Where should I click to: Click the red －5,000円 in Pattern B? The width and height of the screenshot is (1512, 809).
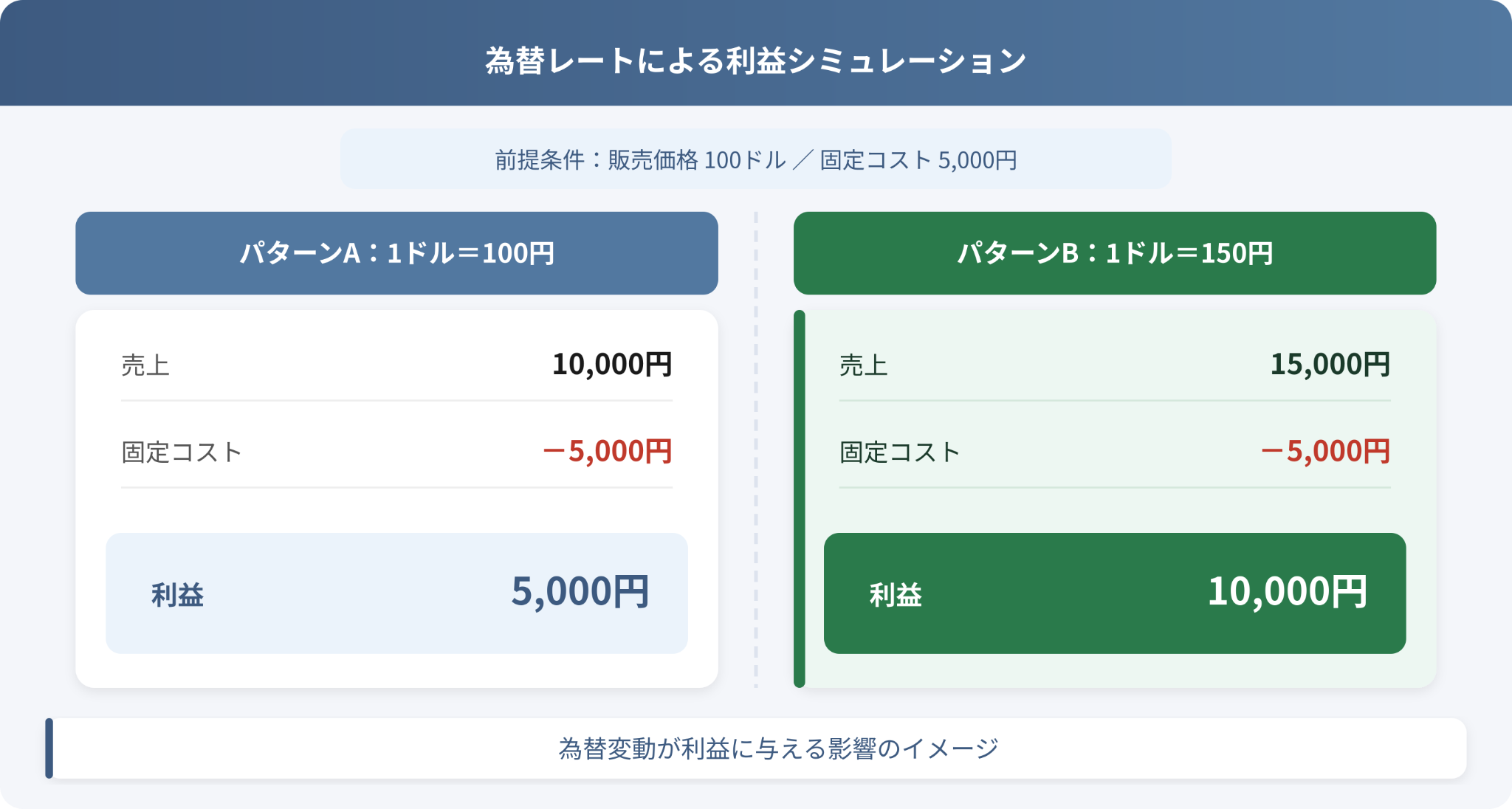click(1325, 451)
